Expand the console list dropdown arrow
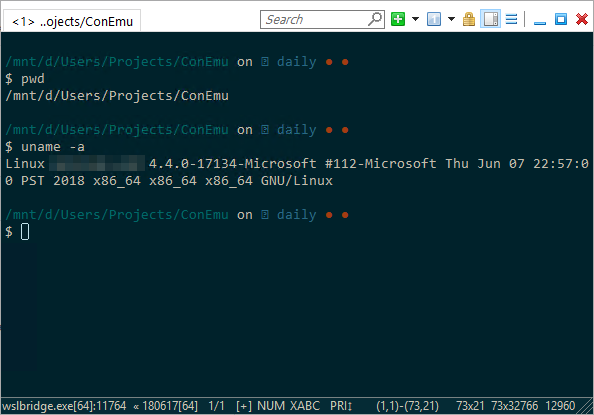 pos(451,19)
